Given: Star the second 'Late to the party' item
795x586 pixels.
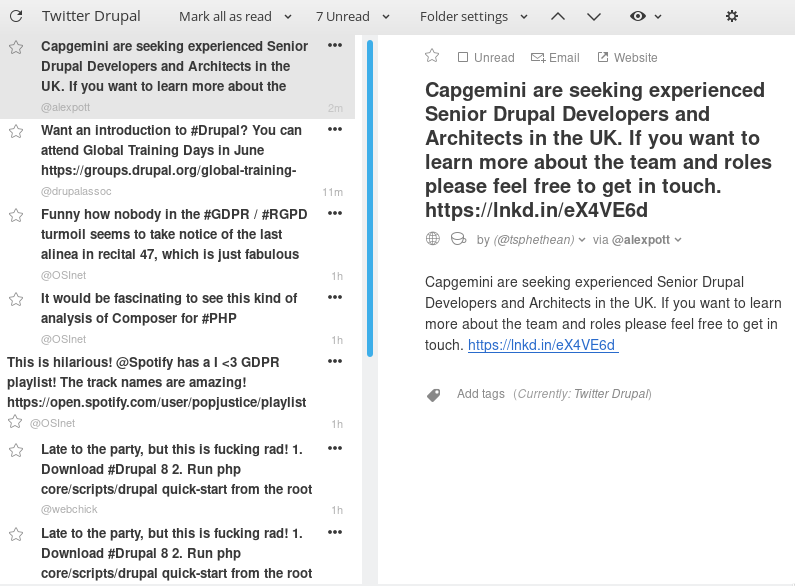Looking at the screenshot, I should coord(16,534).
